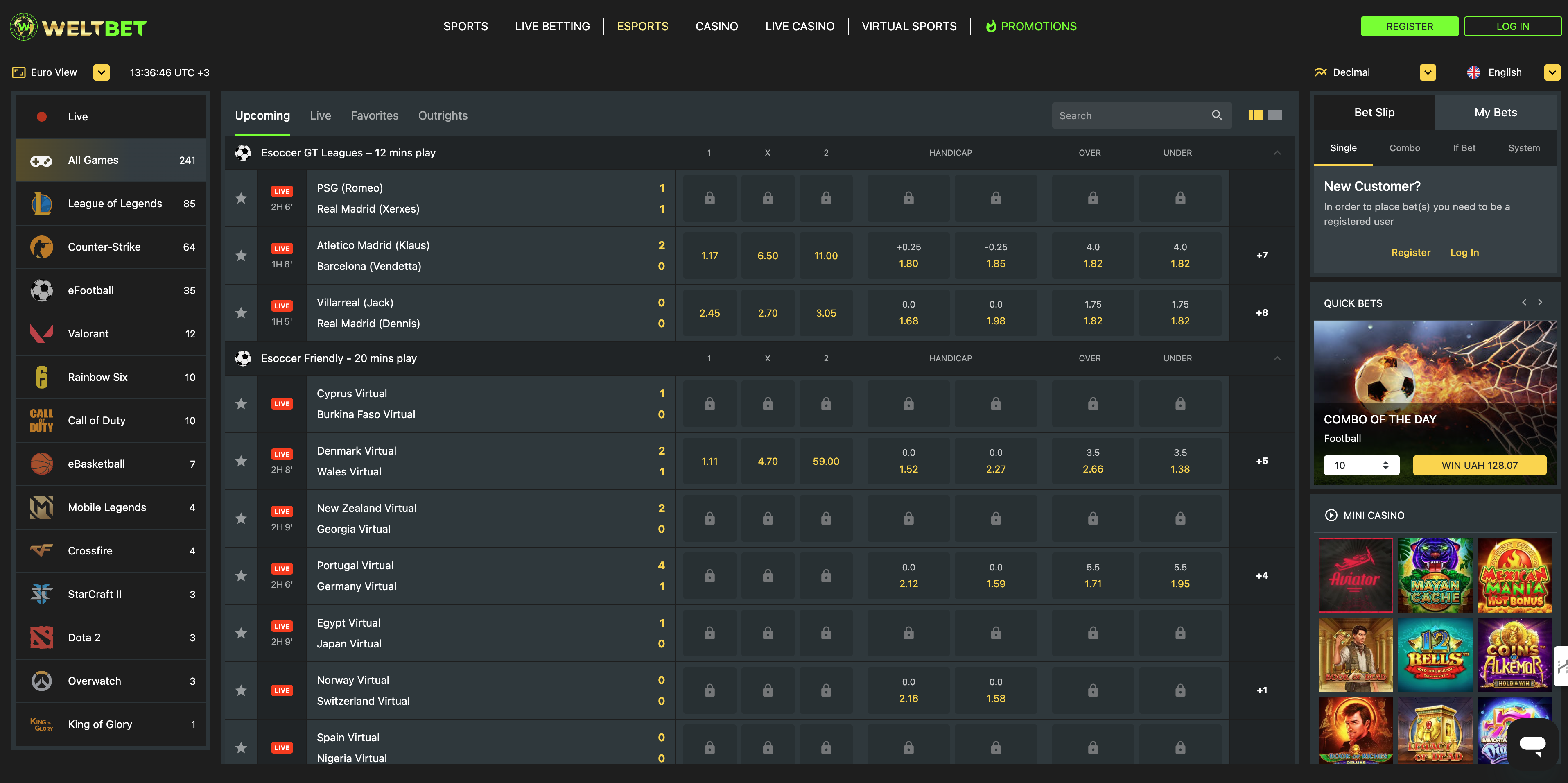Screen dimensions: 1568x783
Task: Favorite the Villarreal (Jack) match
Action: (x=241, y=312)
